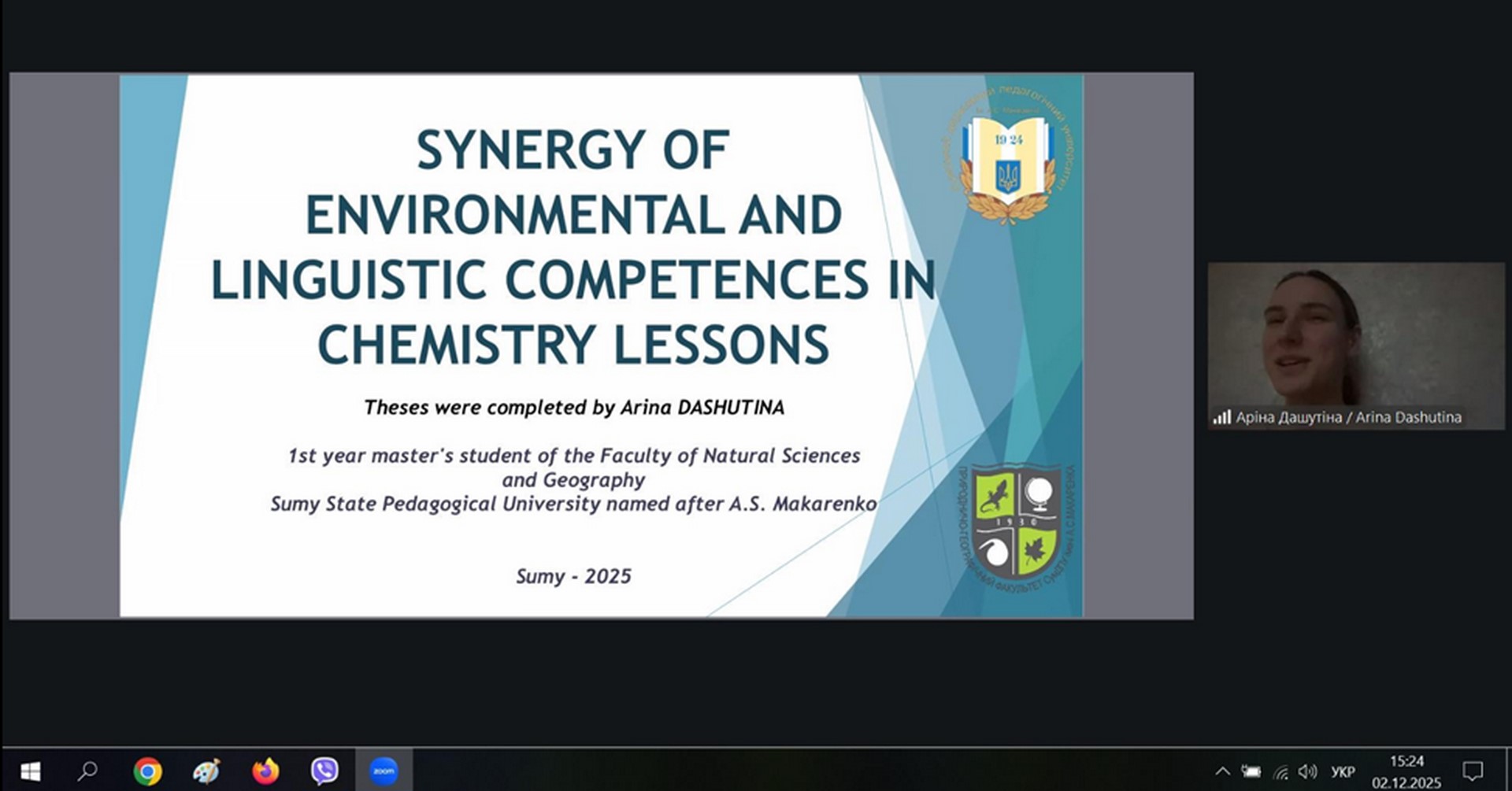Switch to the Zoom taskbar app
The image size is (1512, 791).
(x=384, y=771)
